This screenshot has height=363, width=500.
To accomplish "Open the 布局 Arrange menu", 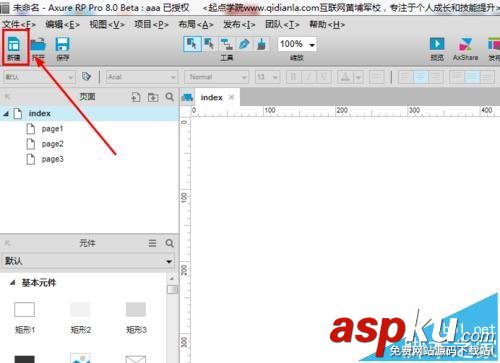I will 196,25.
